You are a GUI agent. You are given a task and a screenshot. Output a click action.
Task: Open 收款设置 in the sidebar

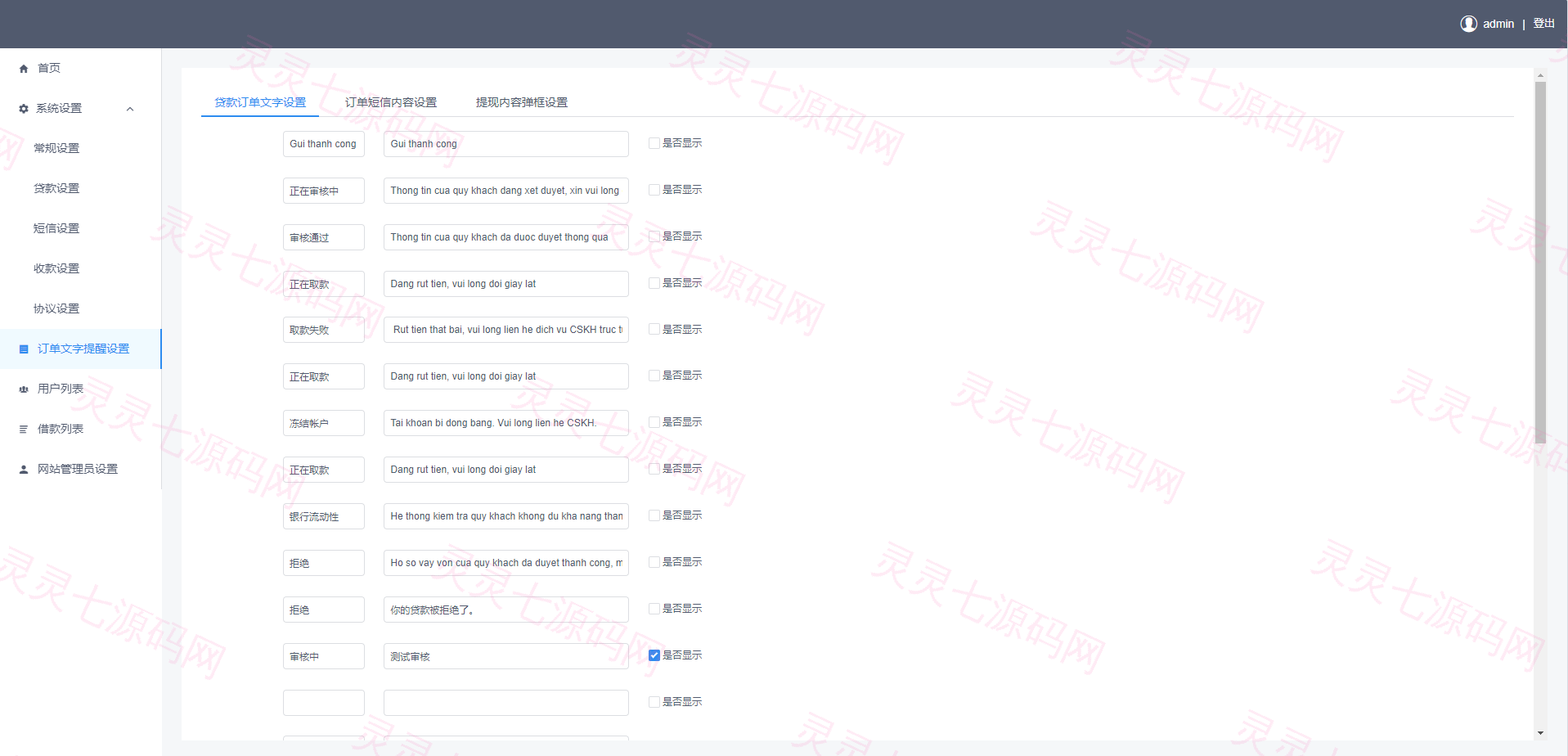pos(56,268)
